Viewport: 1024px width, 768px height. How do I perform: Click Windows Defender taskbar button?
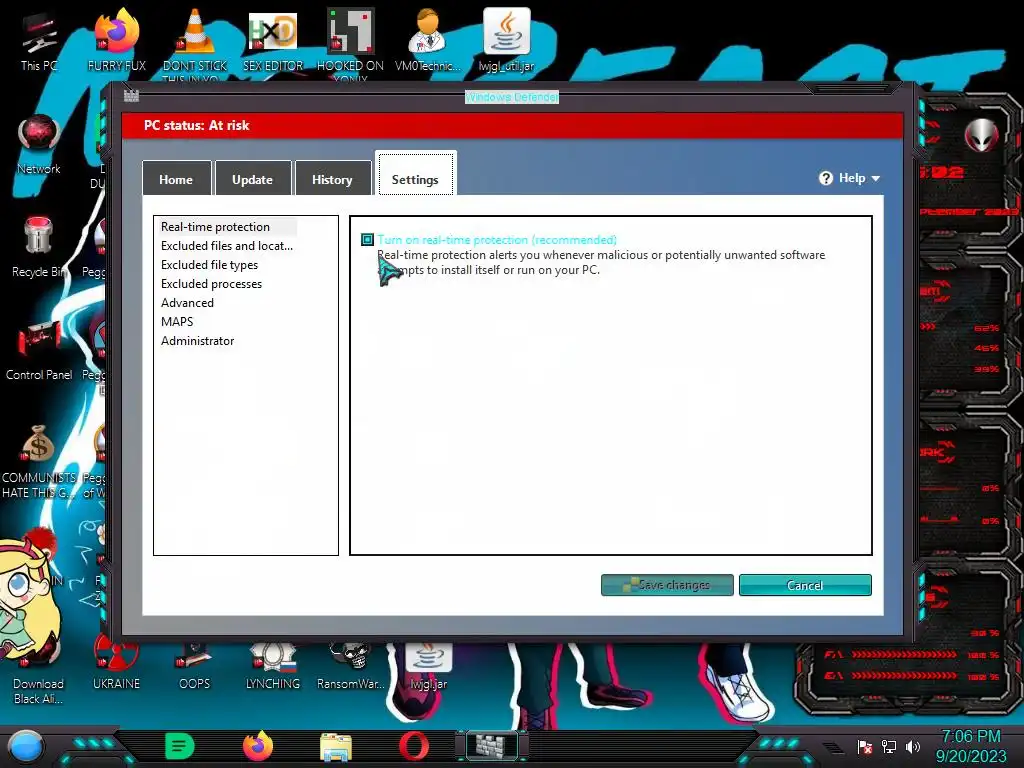492,746
